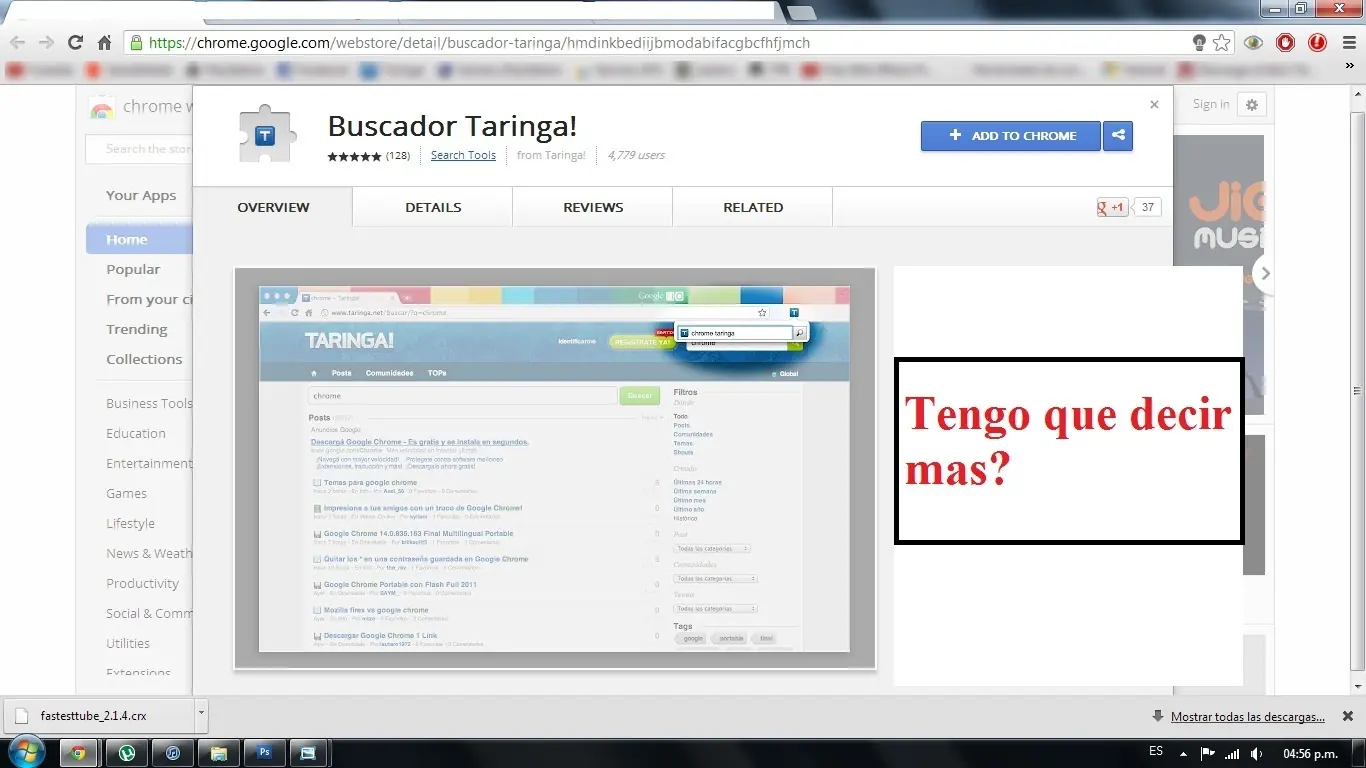Image resolution: width=1366 pixels, height=768 pixels.
Task: Switch to the Reviews tab
Action: click(593, 207)
